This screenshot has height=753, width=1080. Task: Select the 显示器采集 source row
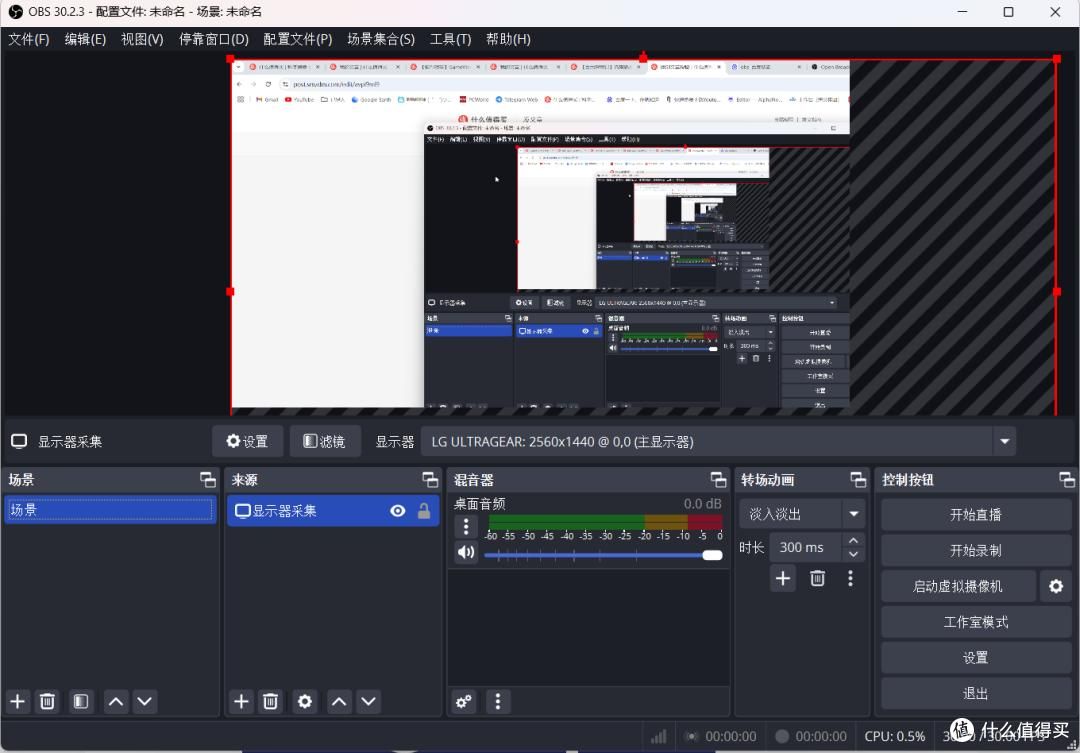click(x=333, y=510)
